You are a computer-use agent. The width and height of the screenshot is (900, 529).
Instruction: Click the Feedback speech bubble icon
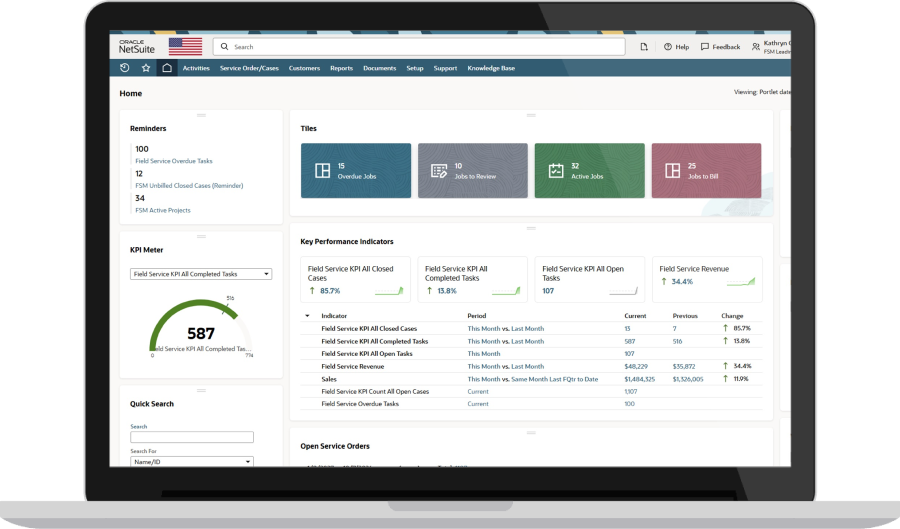coord(705,47)
